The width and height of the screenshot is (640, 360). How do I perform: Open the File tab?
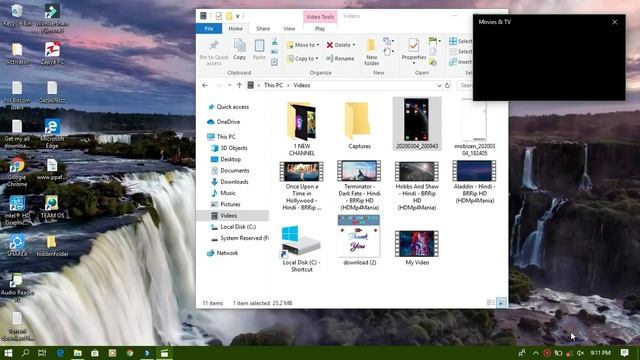tap(209, 29)
